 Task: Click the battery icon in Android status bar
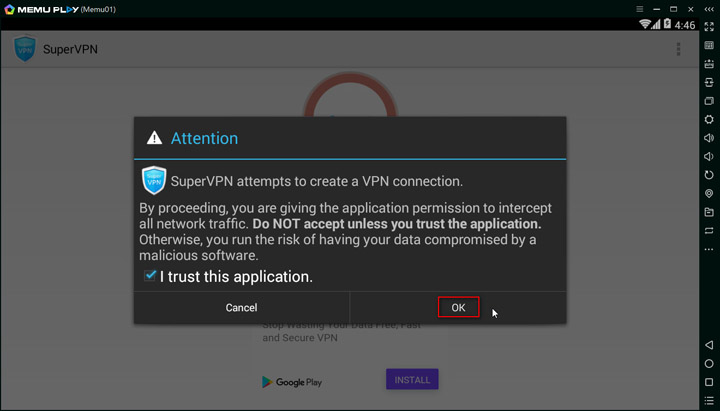(667, 24)
